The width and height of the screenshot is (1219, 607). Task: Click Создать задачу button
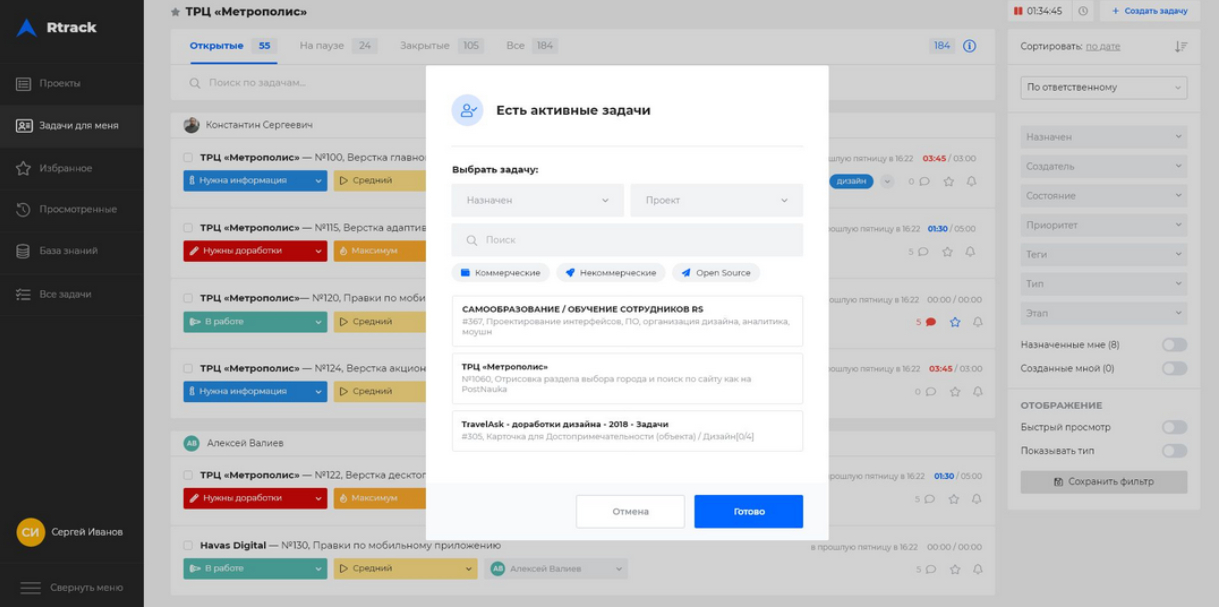coord(1150,11)
